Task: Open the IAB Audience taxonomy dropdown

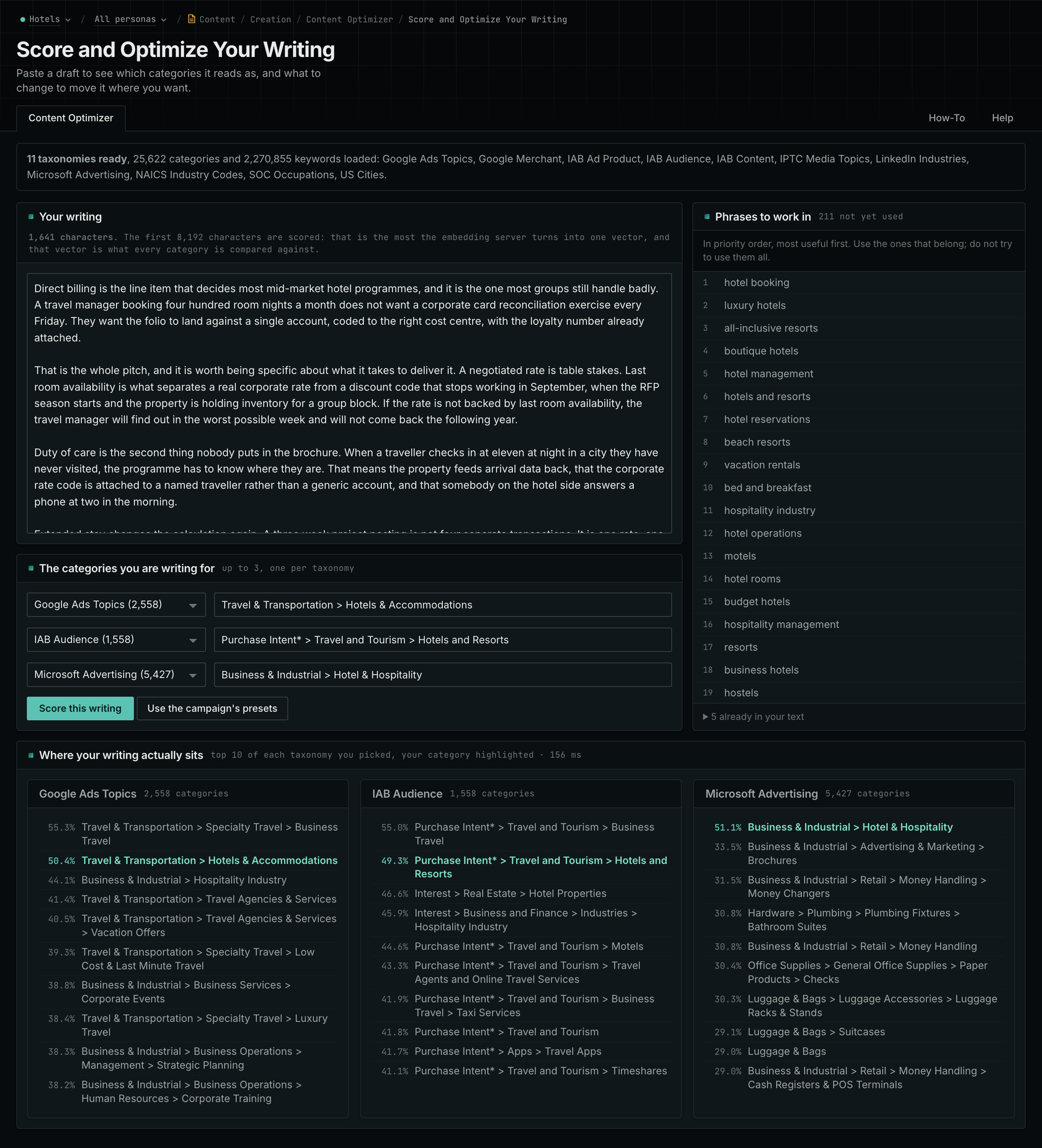Action: [x=116, y=639]
